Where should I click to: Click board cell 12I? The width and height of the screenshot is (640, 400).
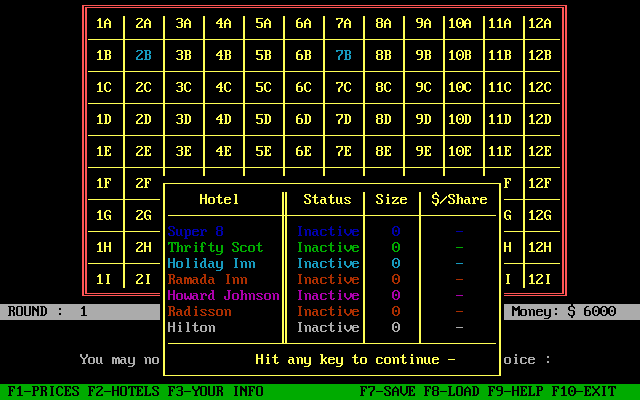[540, 279]
